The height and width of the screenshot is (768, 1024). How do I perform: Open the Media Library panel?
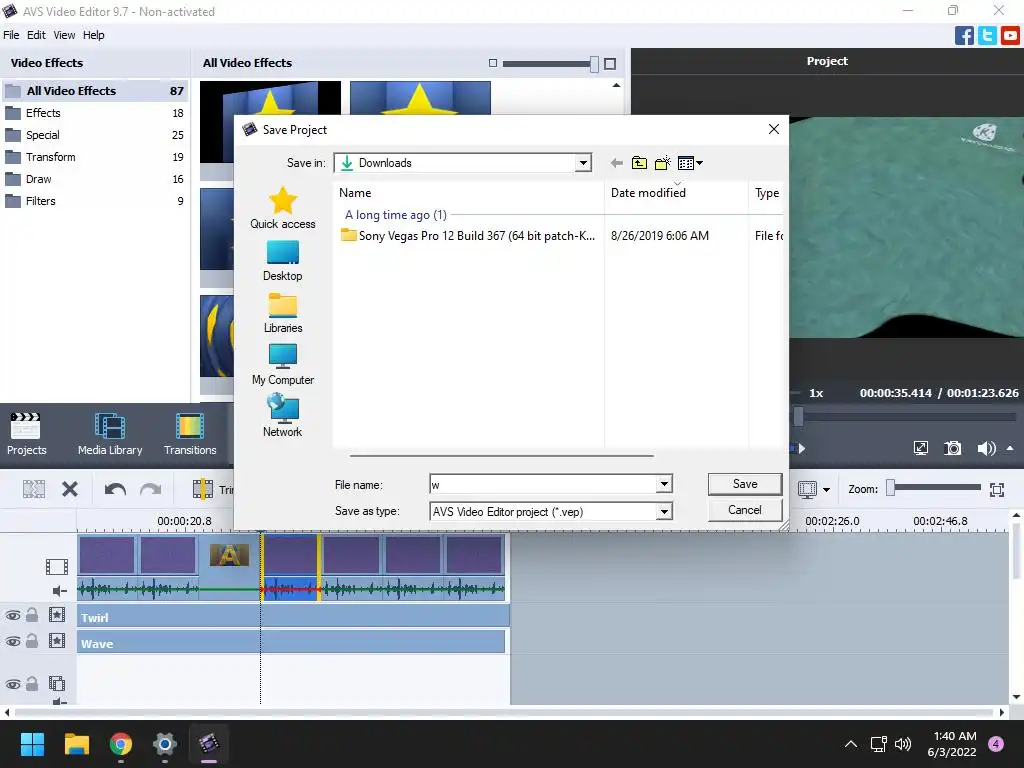coord(110,434)
